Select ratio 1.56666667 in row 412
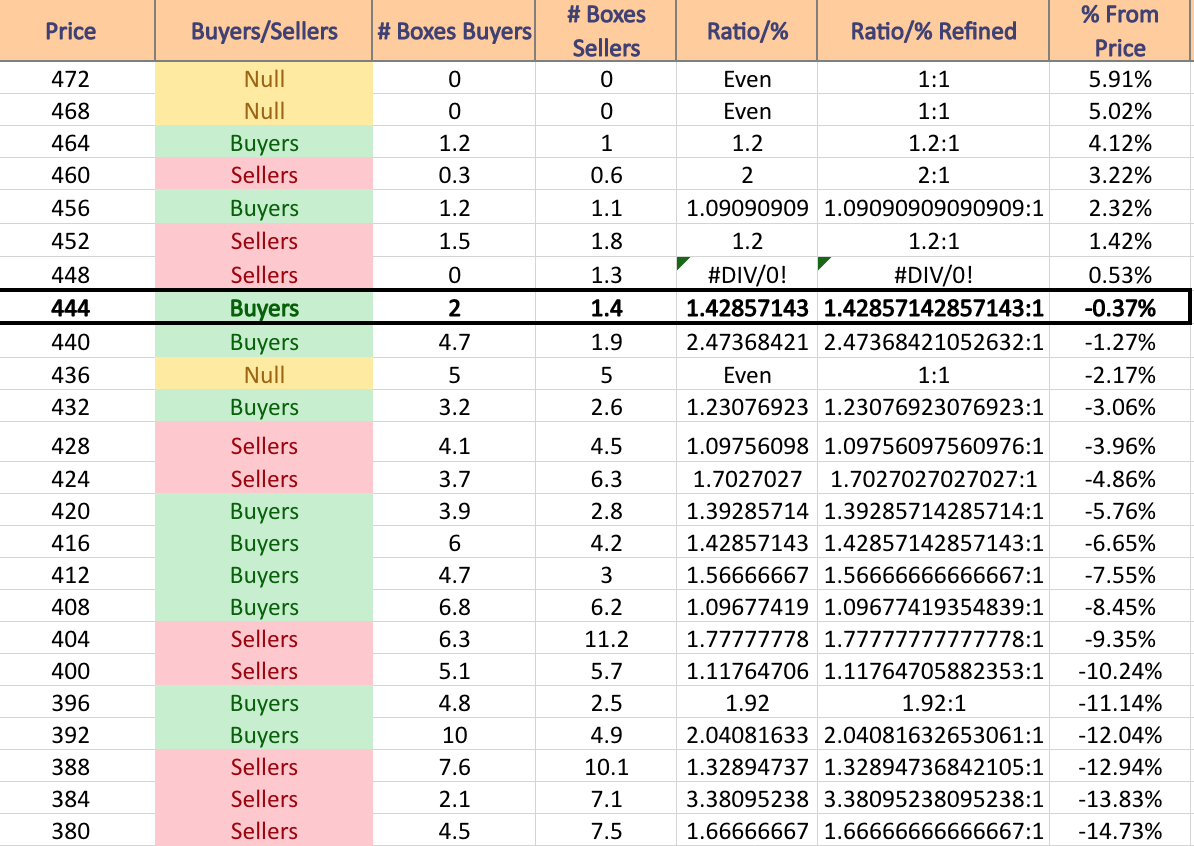1194x846 pixels. click(747, 574)
